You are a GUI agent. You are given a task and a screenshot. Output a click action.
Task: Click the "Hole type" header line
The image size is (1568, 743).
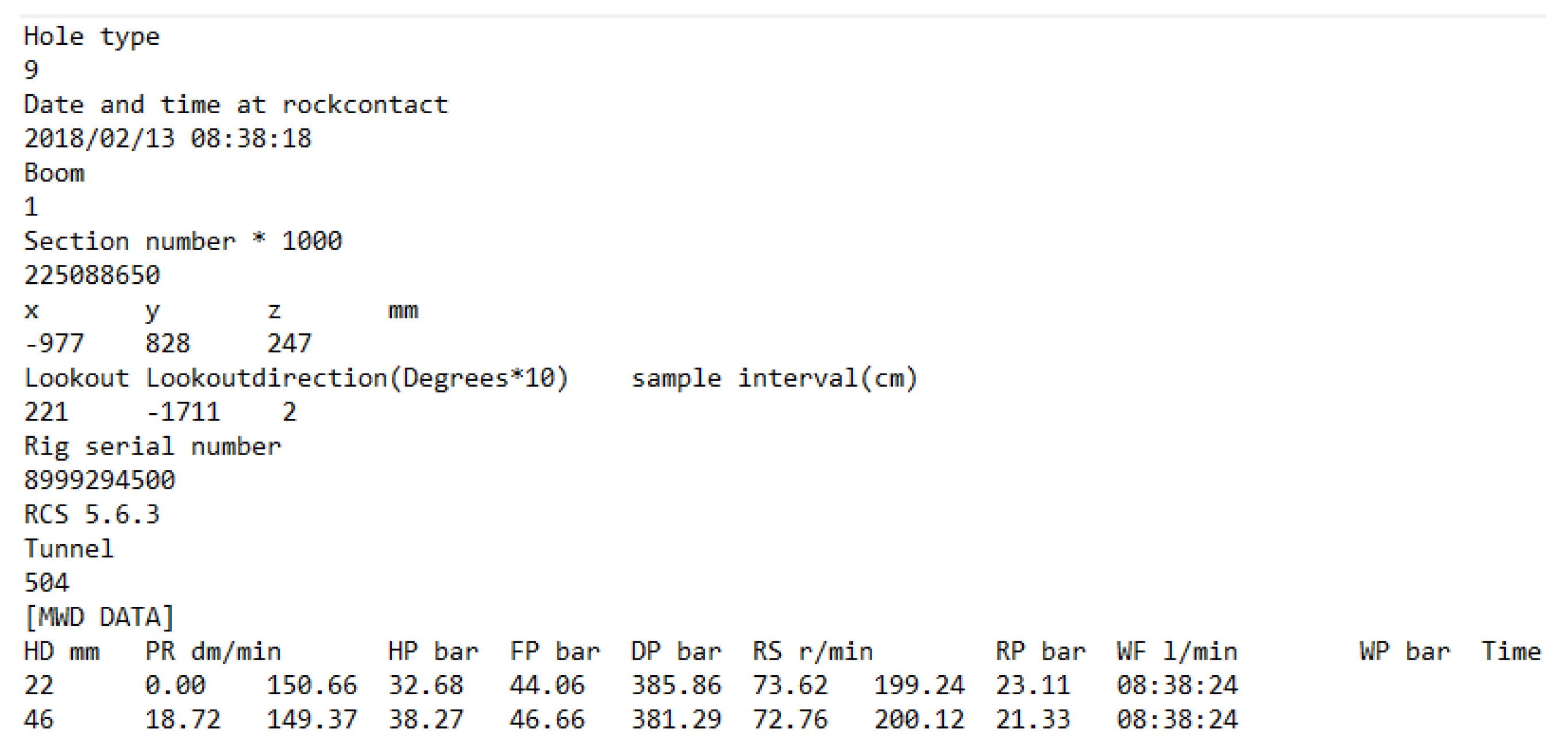tap(91, 37)
